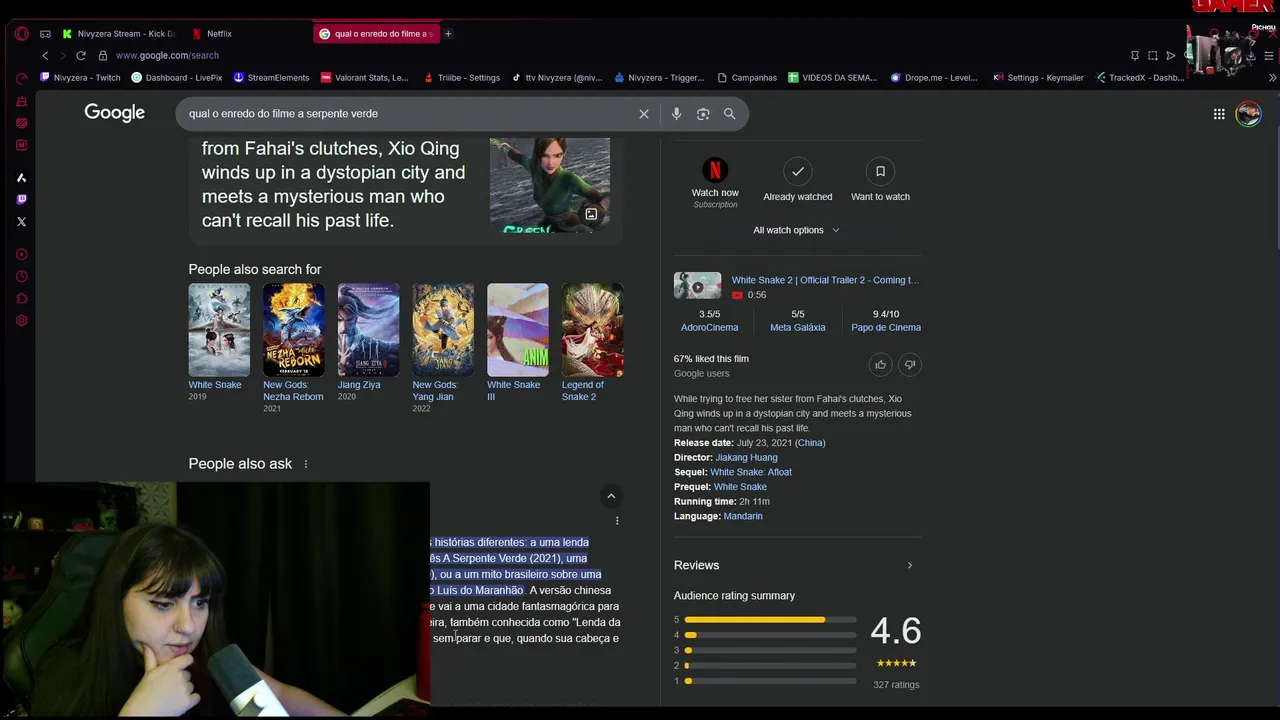The image size is (1280, 720).
Task: Open Meta Galáxia rating link
Action: tap(797, 327)
